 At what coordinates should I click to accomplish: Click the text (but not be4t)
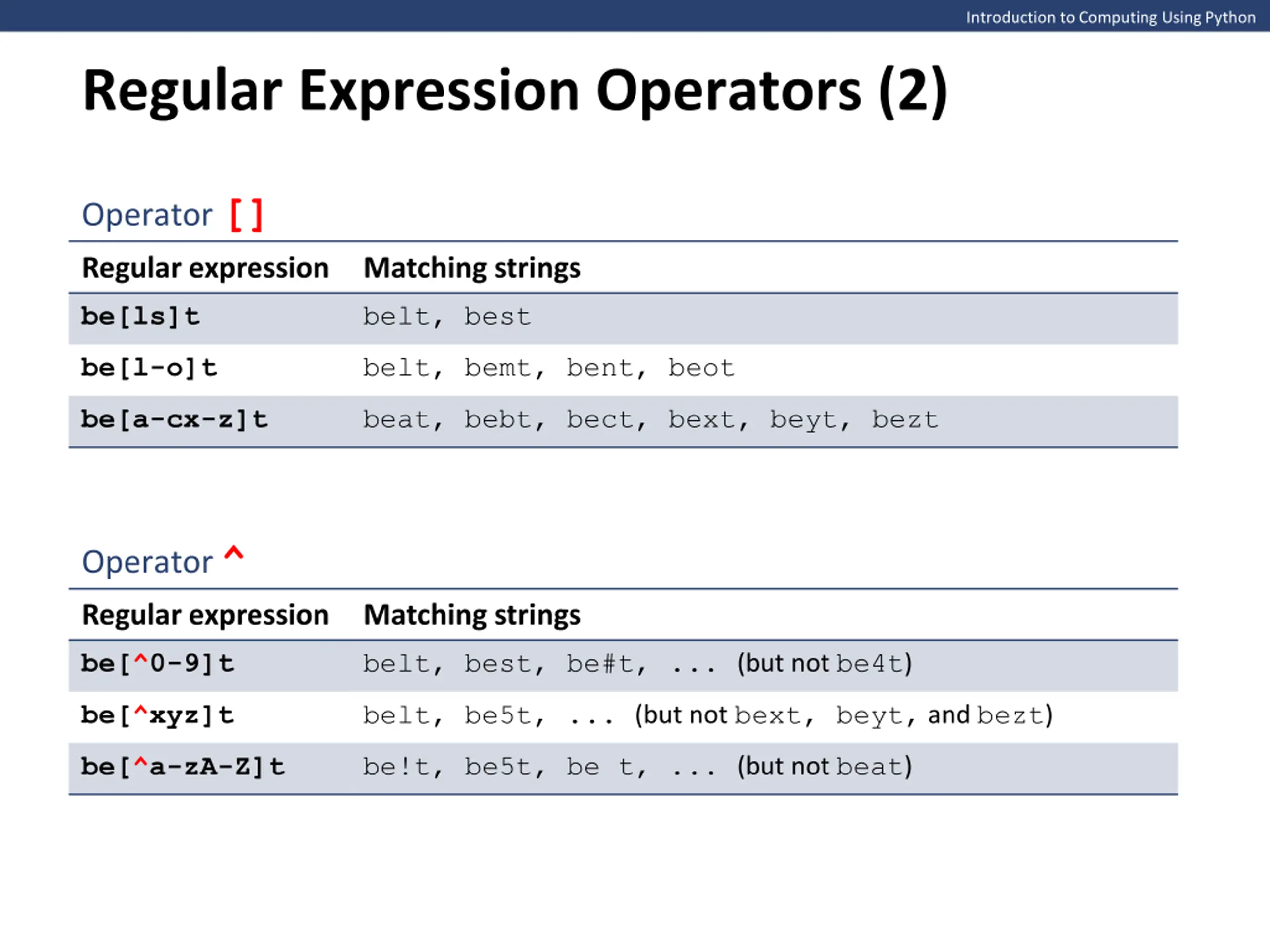825,664
